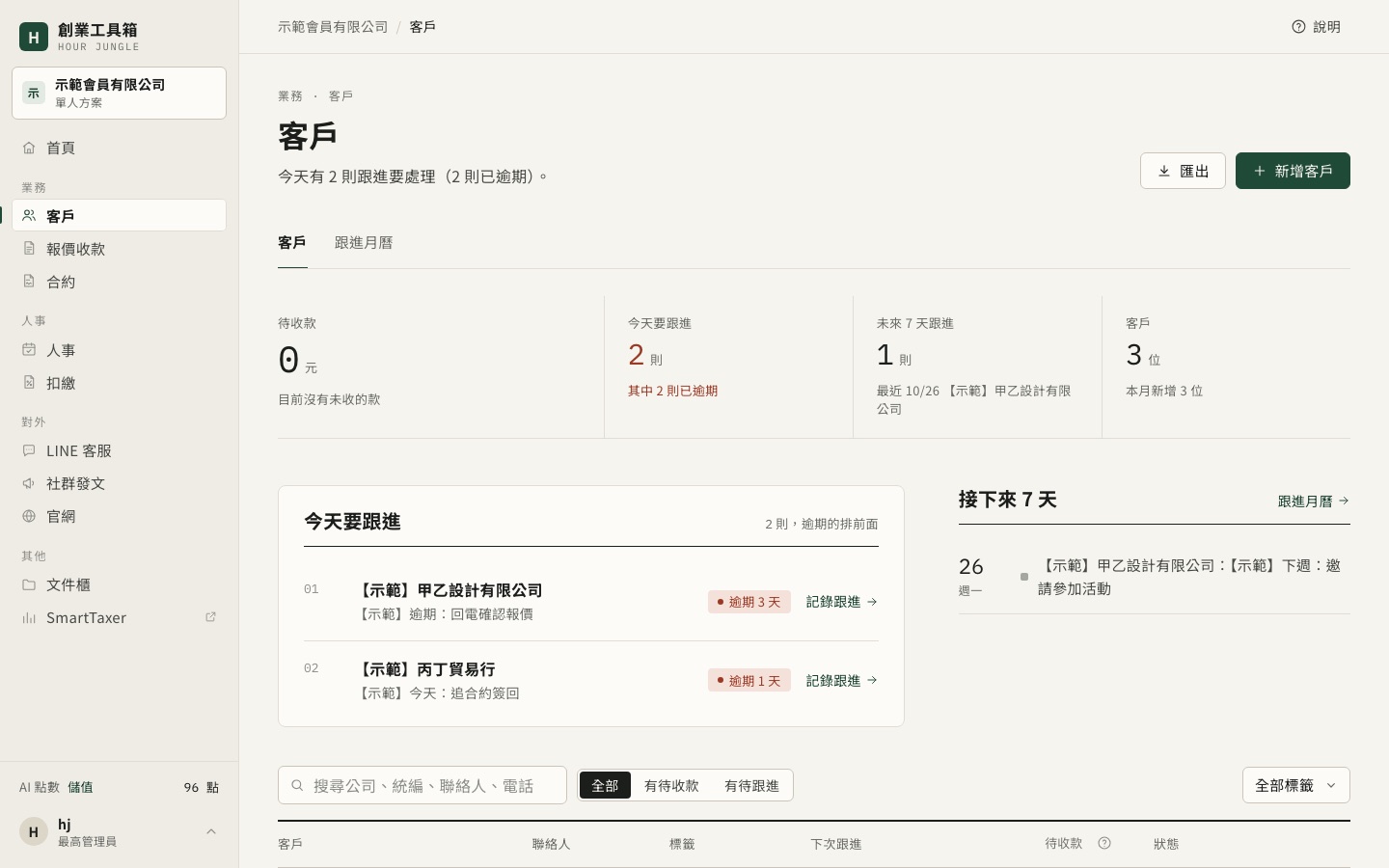Open the SmartTaxer external link icon
Image resolution: width=1389 pixels, height=868 pixels.
point(210,617)
